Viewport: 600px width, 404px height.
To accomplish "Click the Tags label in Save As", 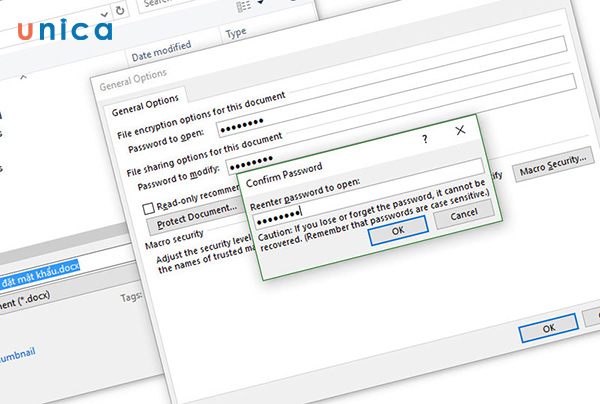I will coord(131,297).
